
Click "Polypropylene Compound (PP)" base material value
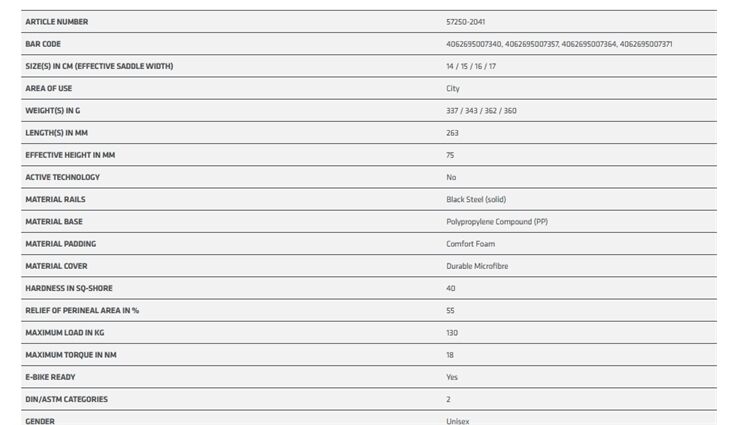497,221
